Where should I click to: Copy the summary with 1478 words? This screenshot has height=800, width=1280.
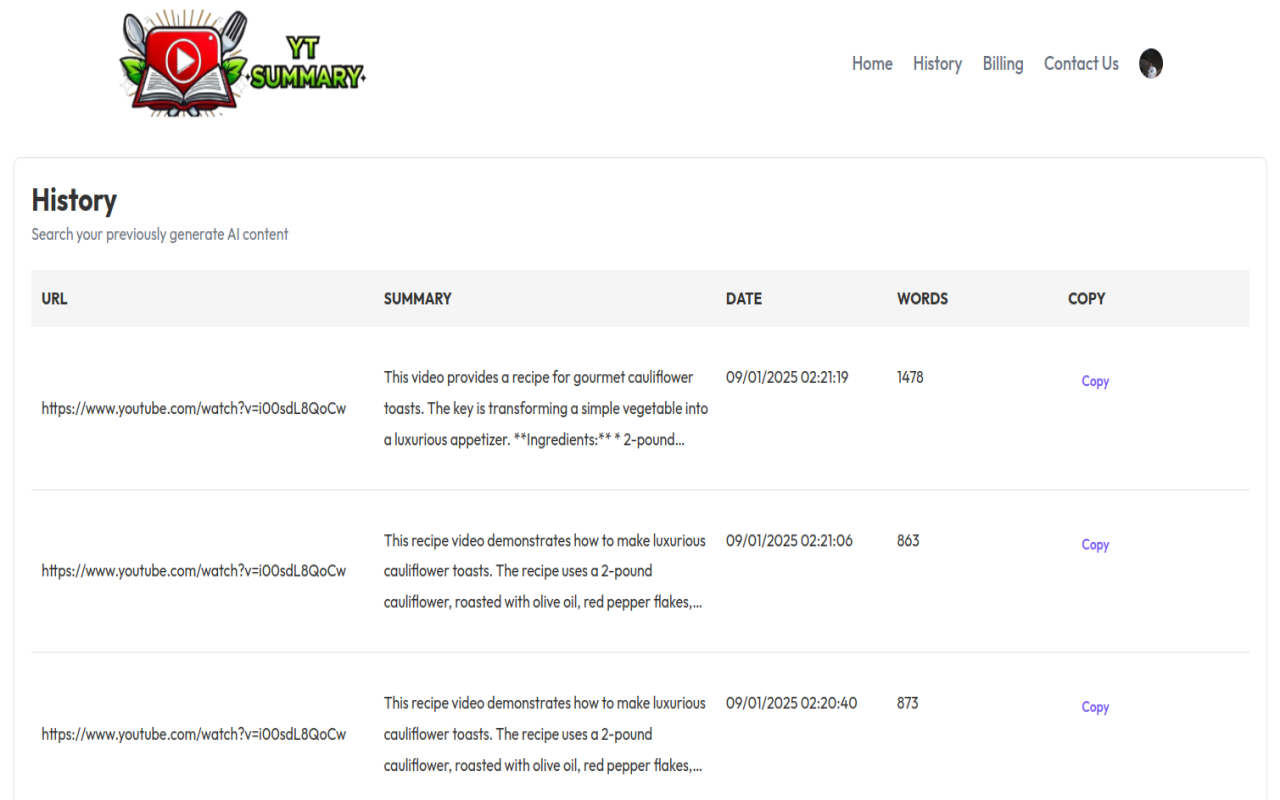1095,381
